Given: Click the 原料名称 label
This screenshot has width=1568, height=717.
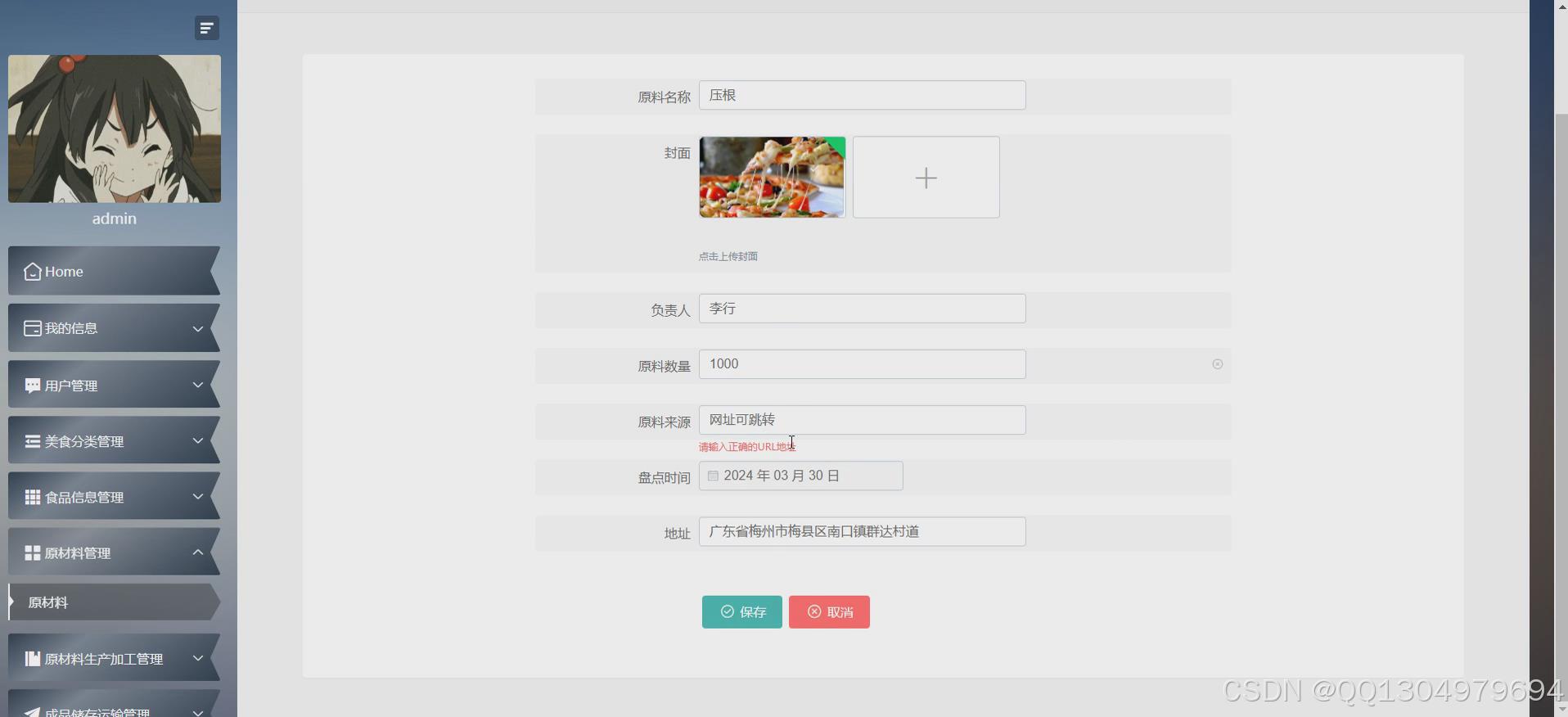Looking at the screenshot, I should (664, 97).
